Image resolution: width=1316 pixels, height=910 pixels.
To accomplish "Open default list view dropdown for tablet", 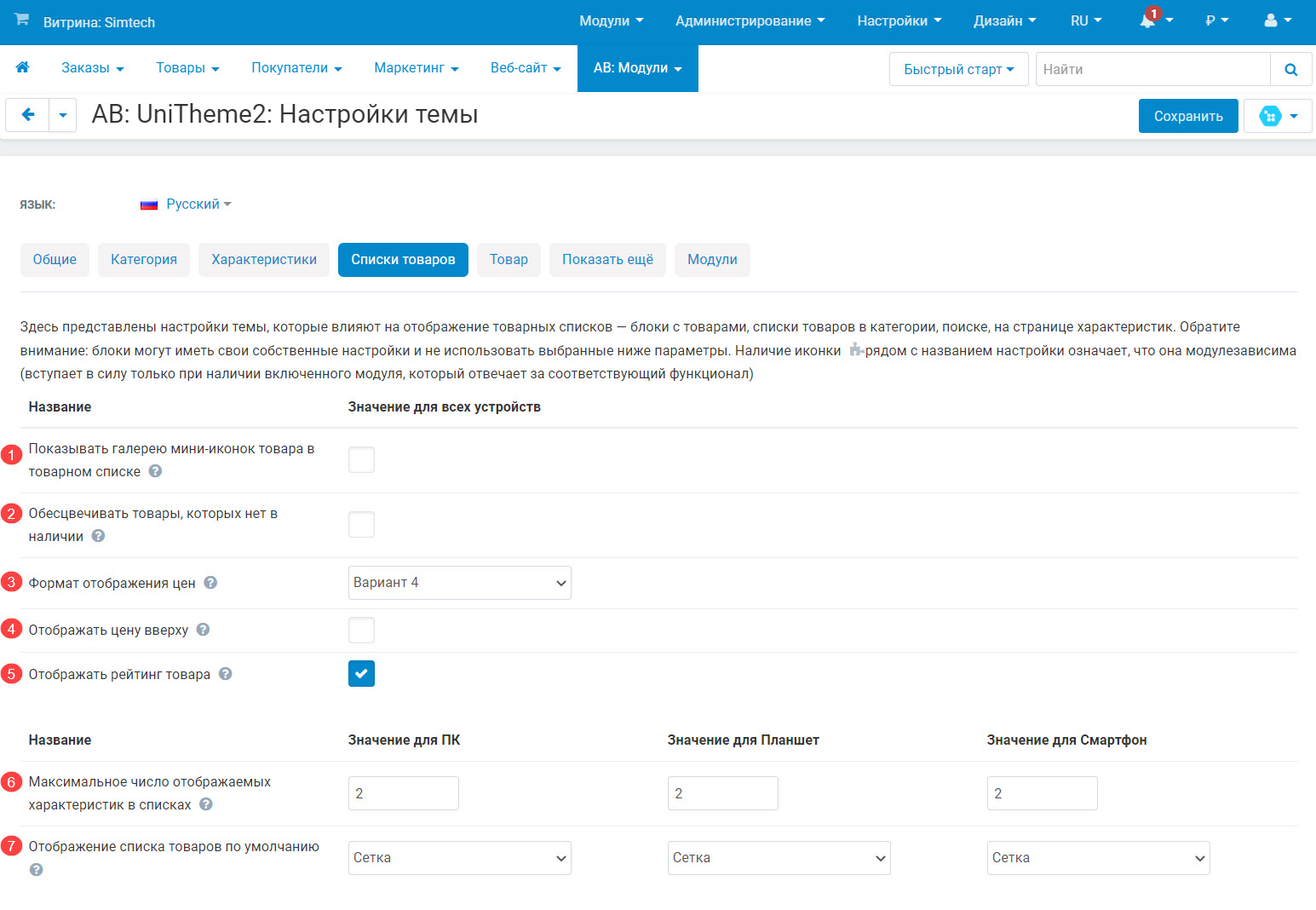I will click(779, 858).
